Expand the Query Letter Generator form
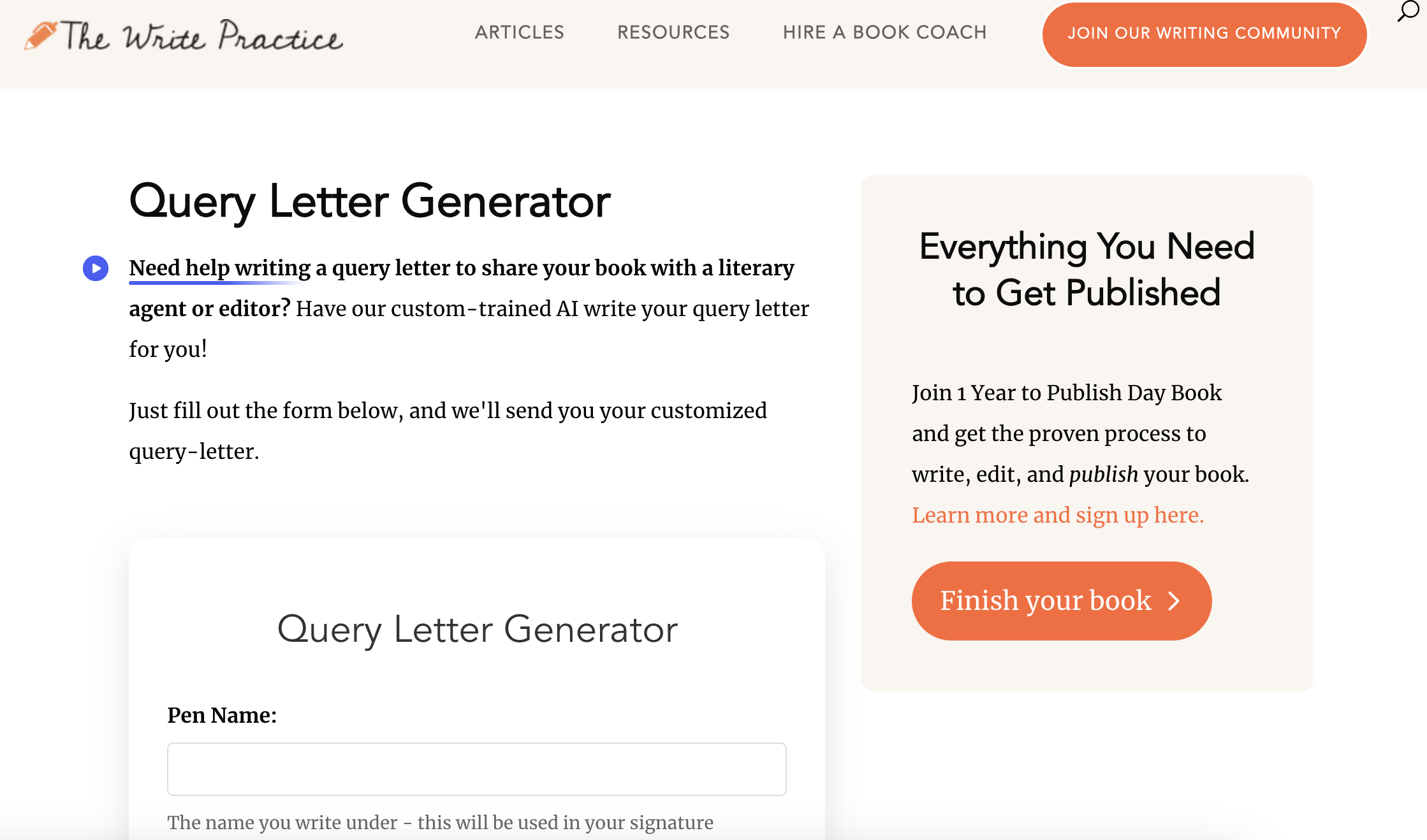Screen dimensions: 1427x840 click(477, 629)
